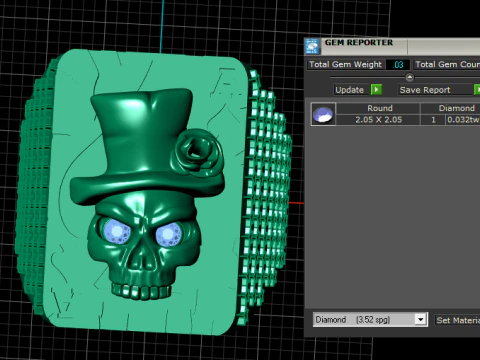Click the slider handle below gem totals
The image size is (480, 360).
click(x=410, y=77)
